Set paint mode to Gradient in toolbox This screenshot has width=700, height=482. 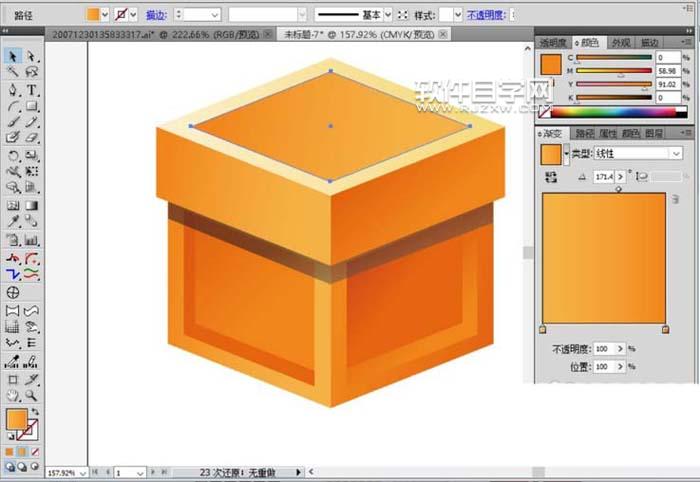[21, 452]
